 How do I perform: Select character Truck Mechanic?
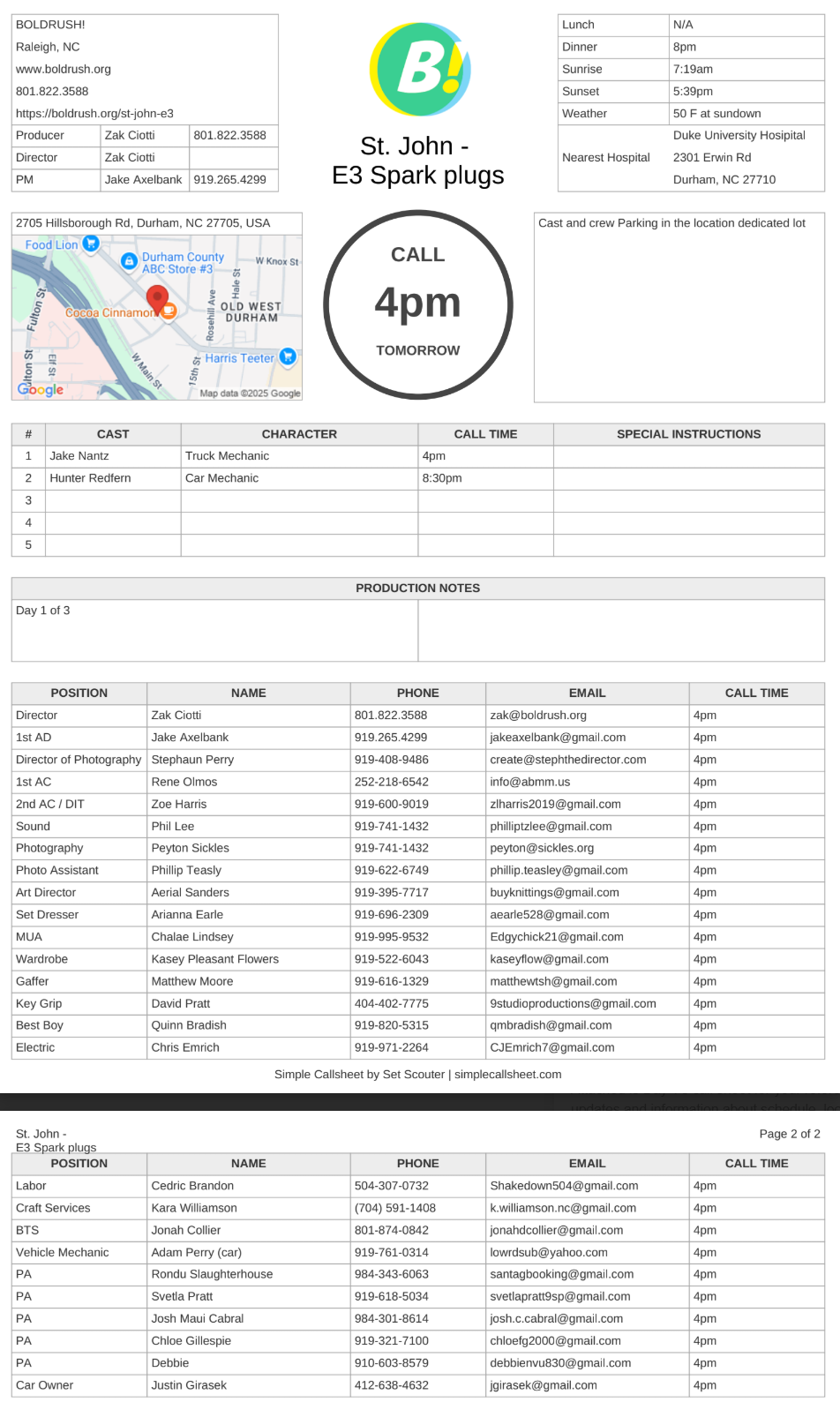[227, 455]
